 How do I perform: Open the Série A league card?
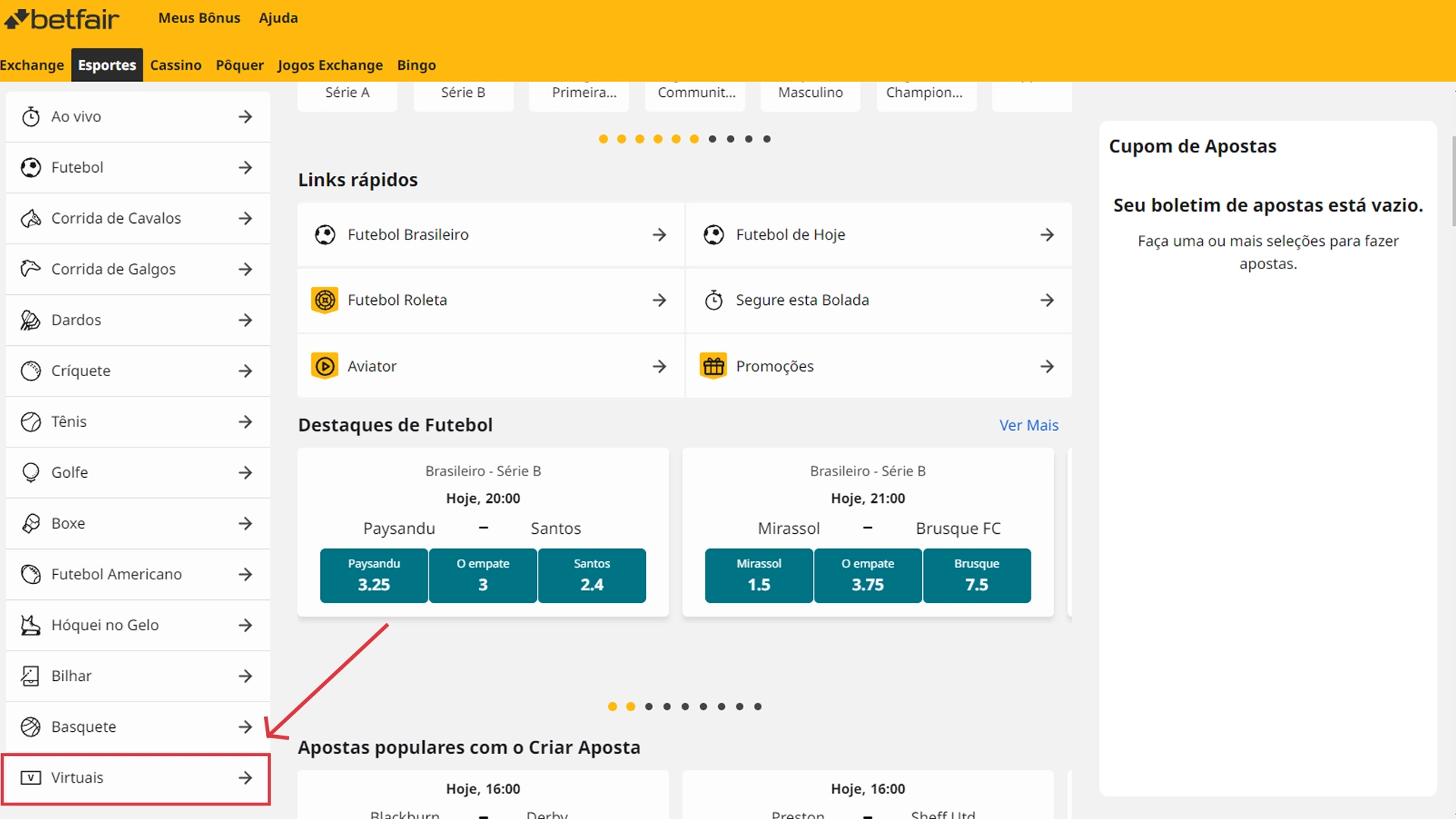coord(347,96)
